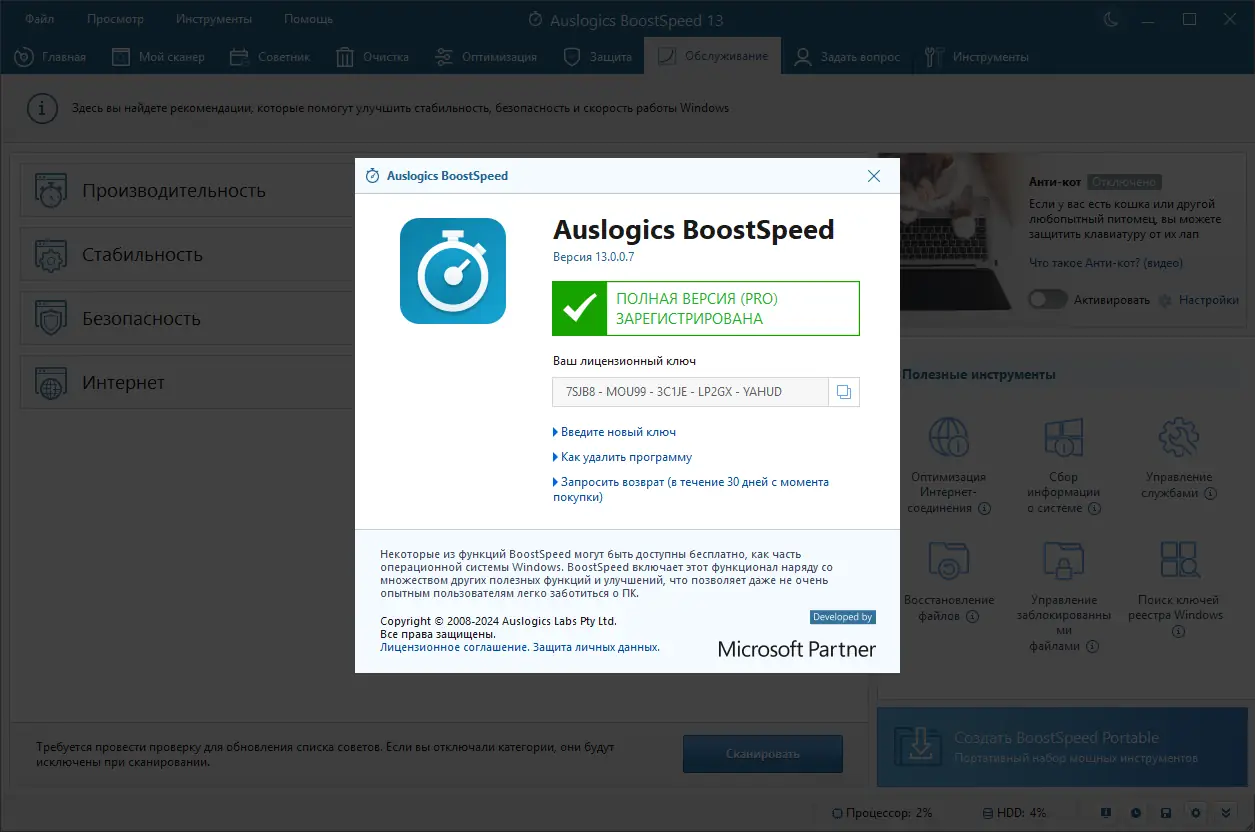Click the Запросить возврат link
Image resolution: width=1255 pixels, height=832 pixels.
pyautogui.click(x=691, y=489)
